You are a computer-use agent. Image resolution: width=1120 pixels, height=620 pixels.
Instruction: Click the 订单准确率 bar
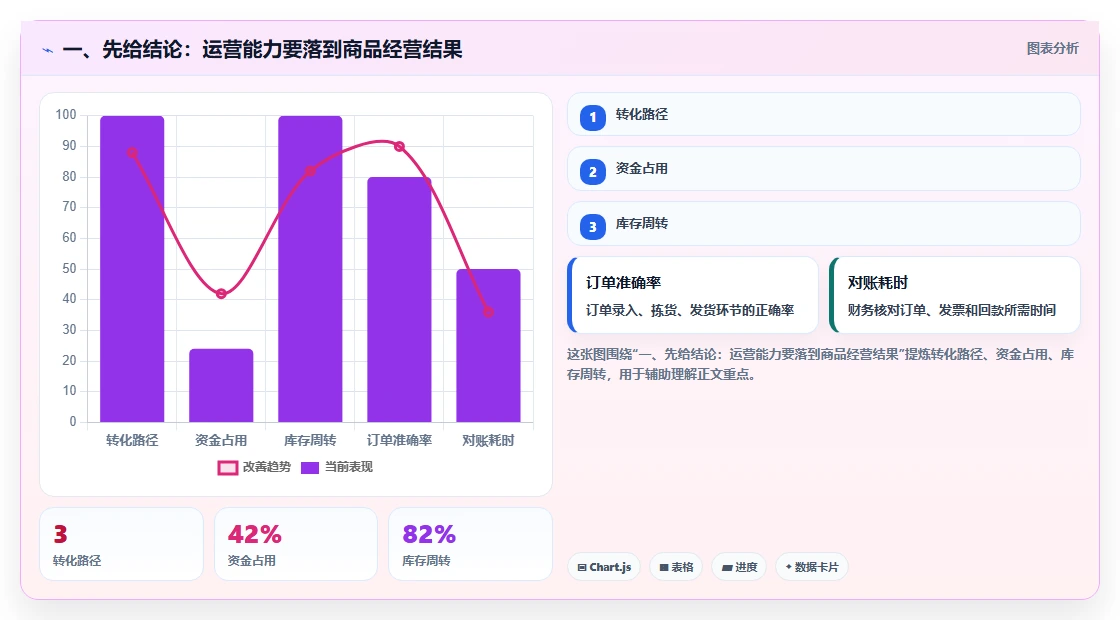[x=399, y=300]
